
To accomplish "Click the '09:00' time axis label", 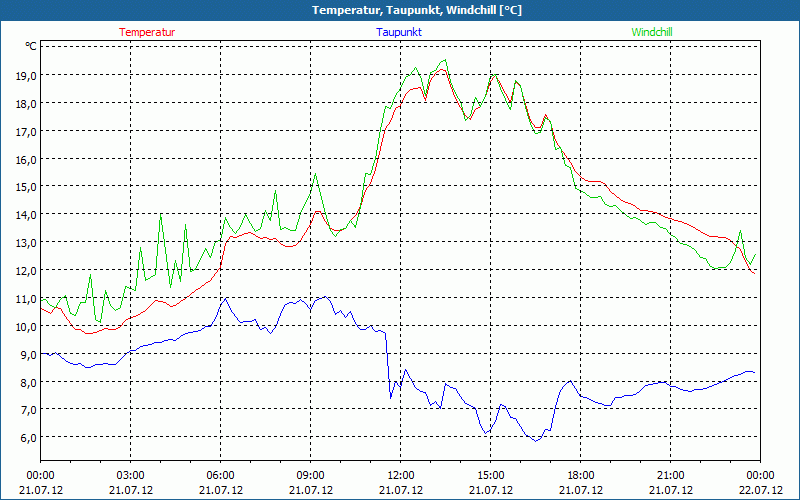I will pyautogui.click(x=310, y=476).
